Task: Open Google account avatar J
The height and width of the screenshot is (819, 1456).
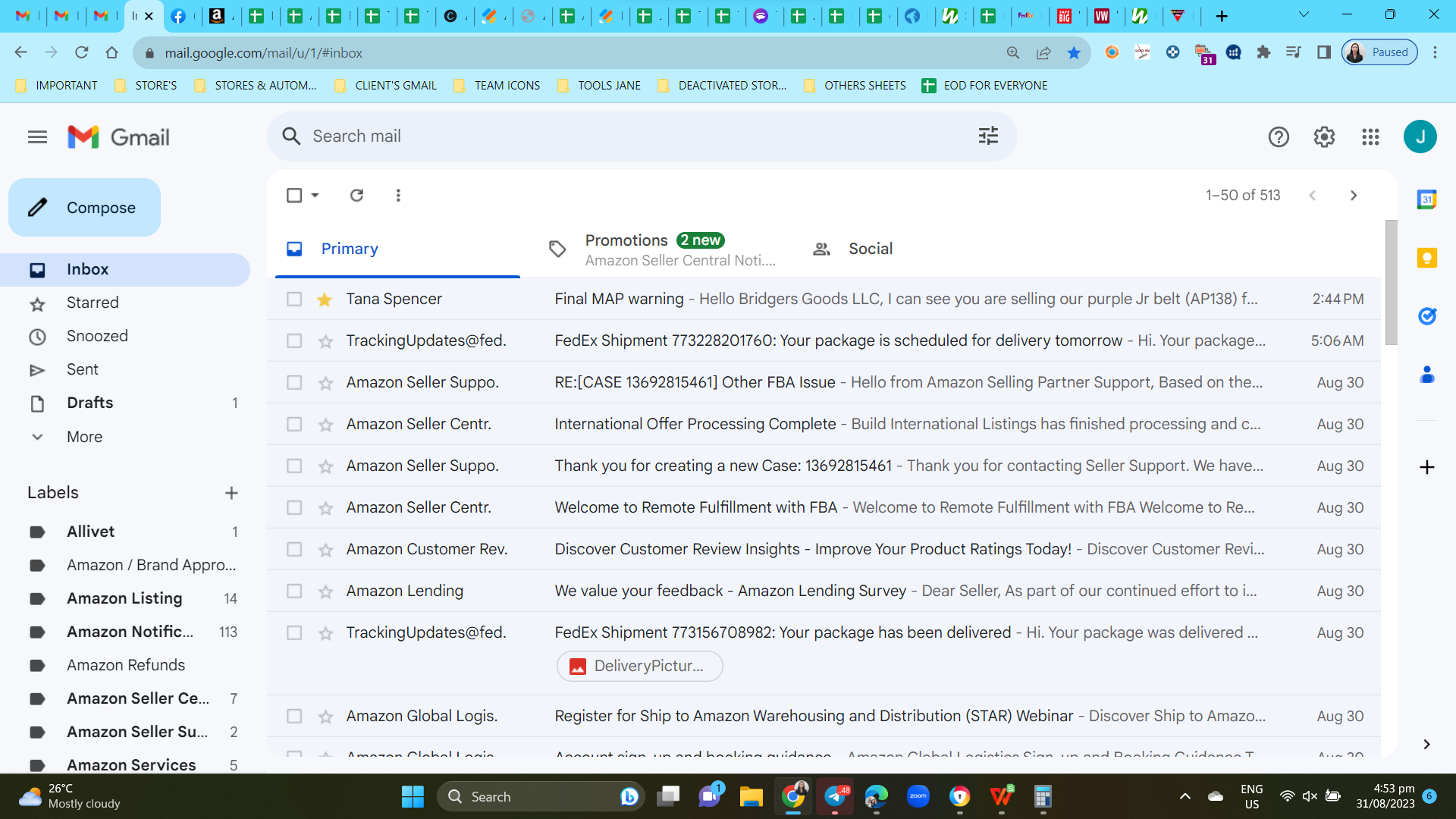Action: click(1420, 136)
